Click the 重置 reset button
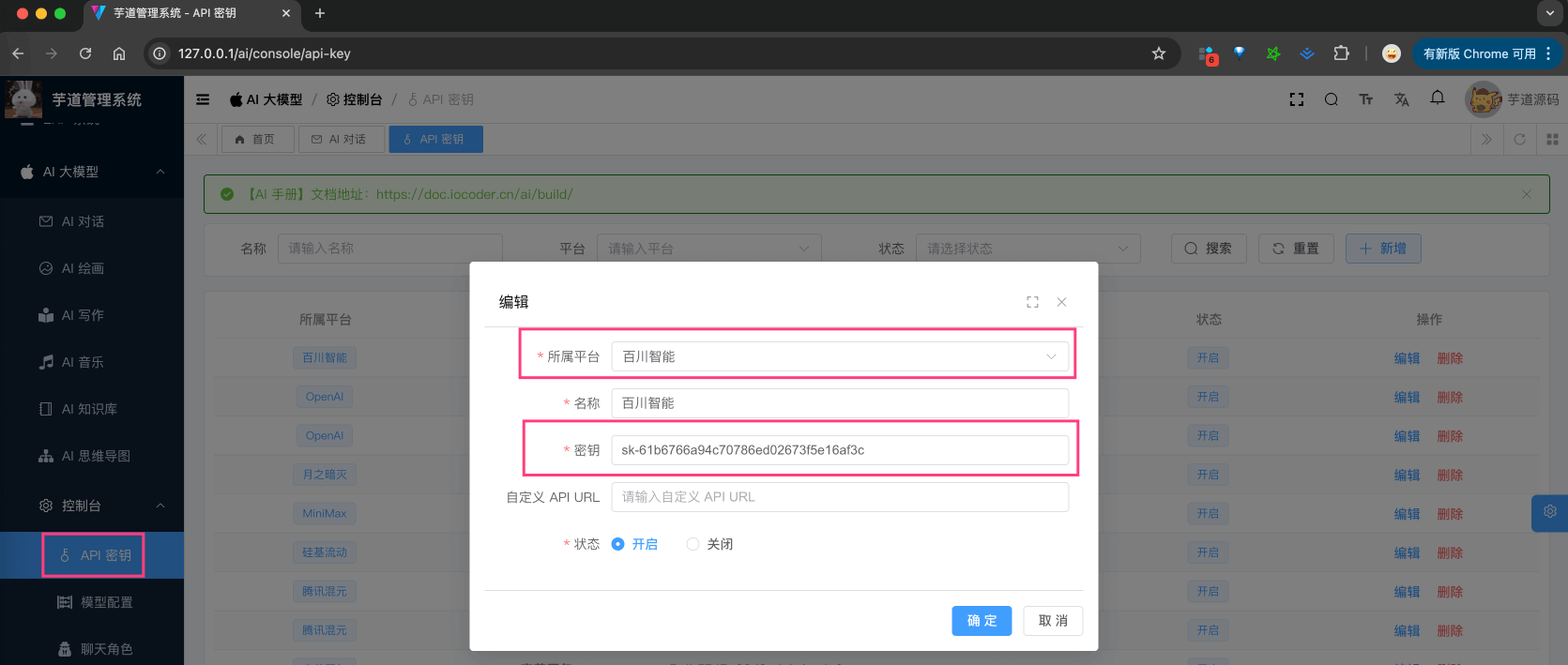1568x665 pixels. (1296, 249)
